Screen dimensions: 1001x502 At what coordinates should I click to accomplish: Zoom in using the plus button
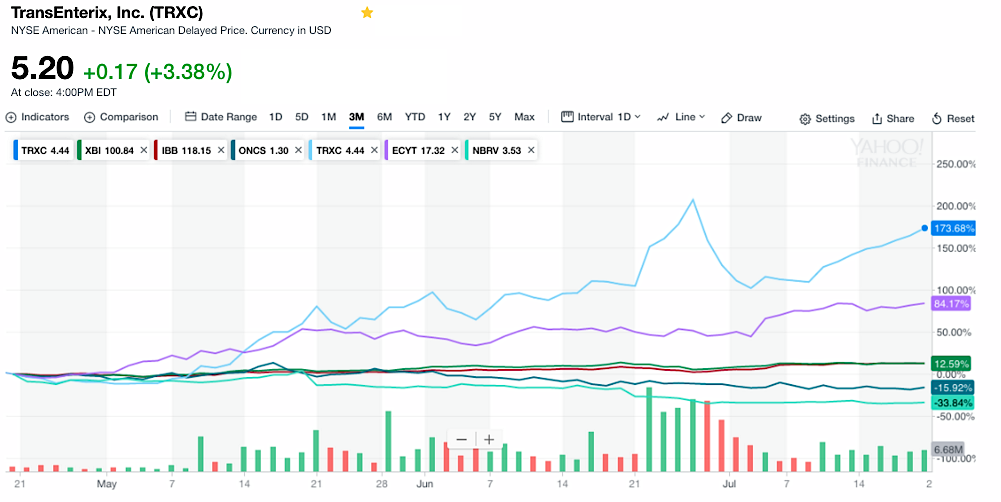[x=489, y=439]
